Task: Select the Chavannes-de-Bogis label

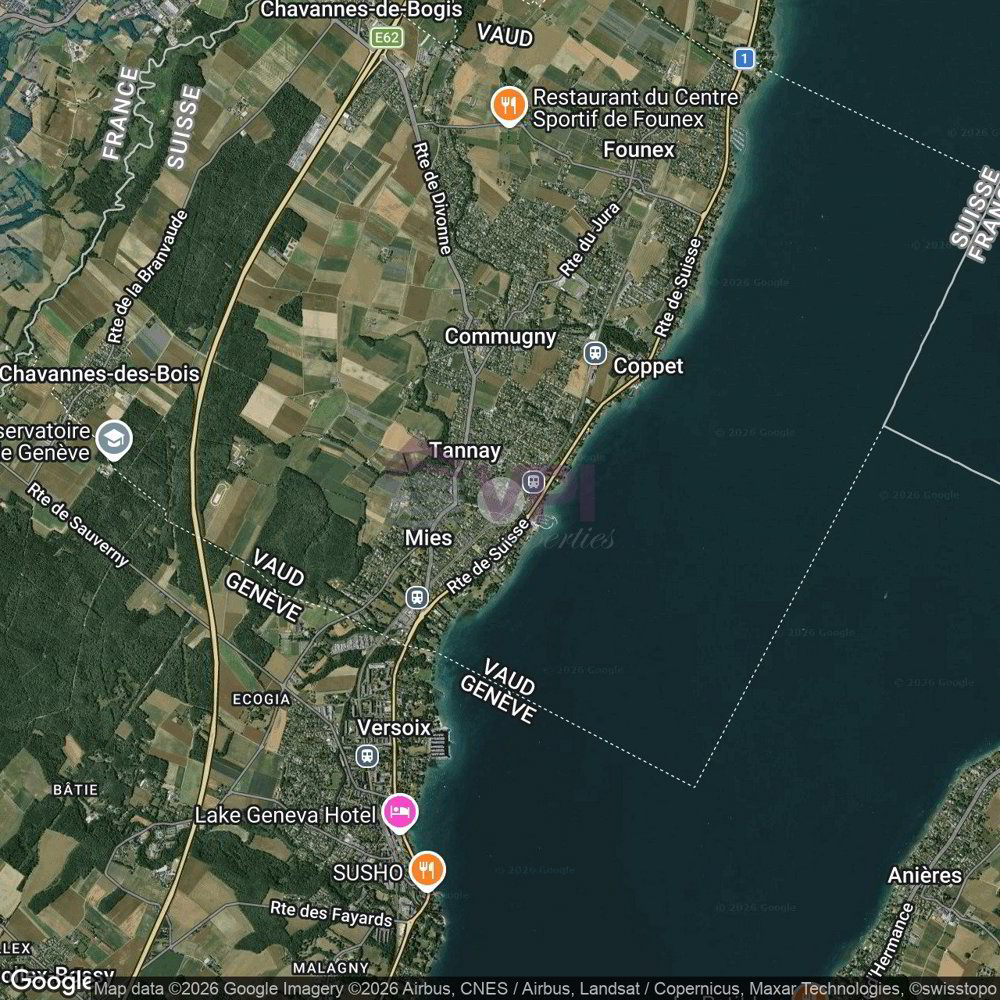Action: [x=361, y=10]
